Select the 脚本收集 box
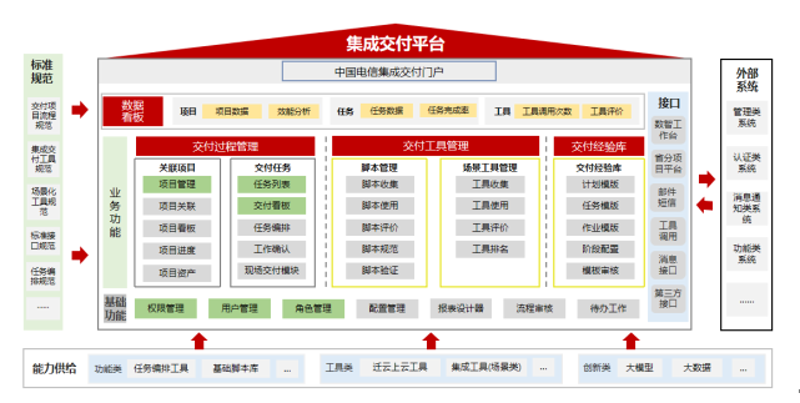The width and height of the screenshot is (800, 403). pos(380,184)
